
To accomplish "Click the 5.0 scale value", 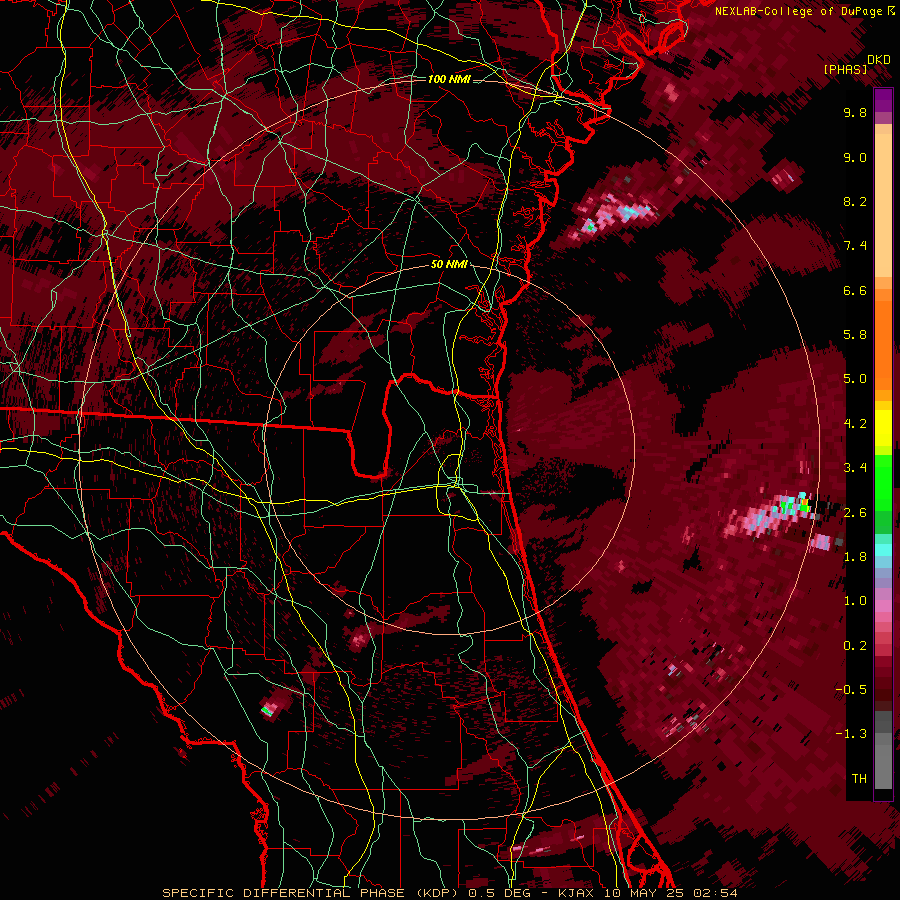I will tap(855, 379).
